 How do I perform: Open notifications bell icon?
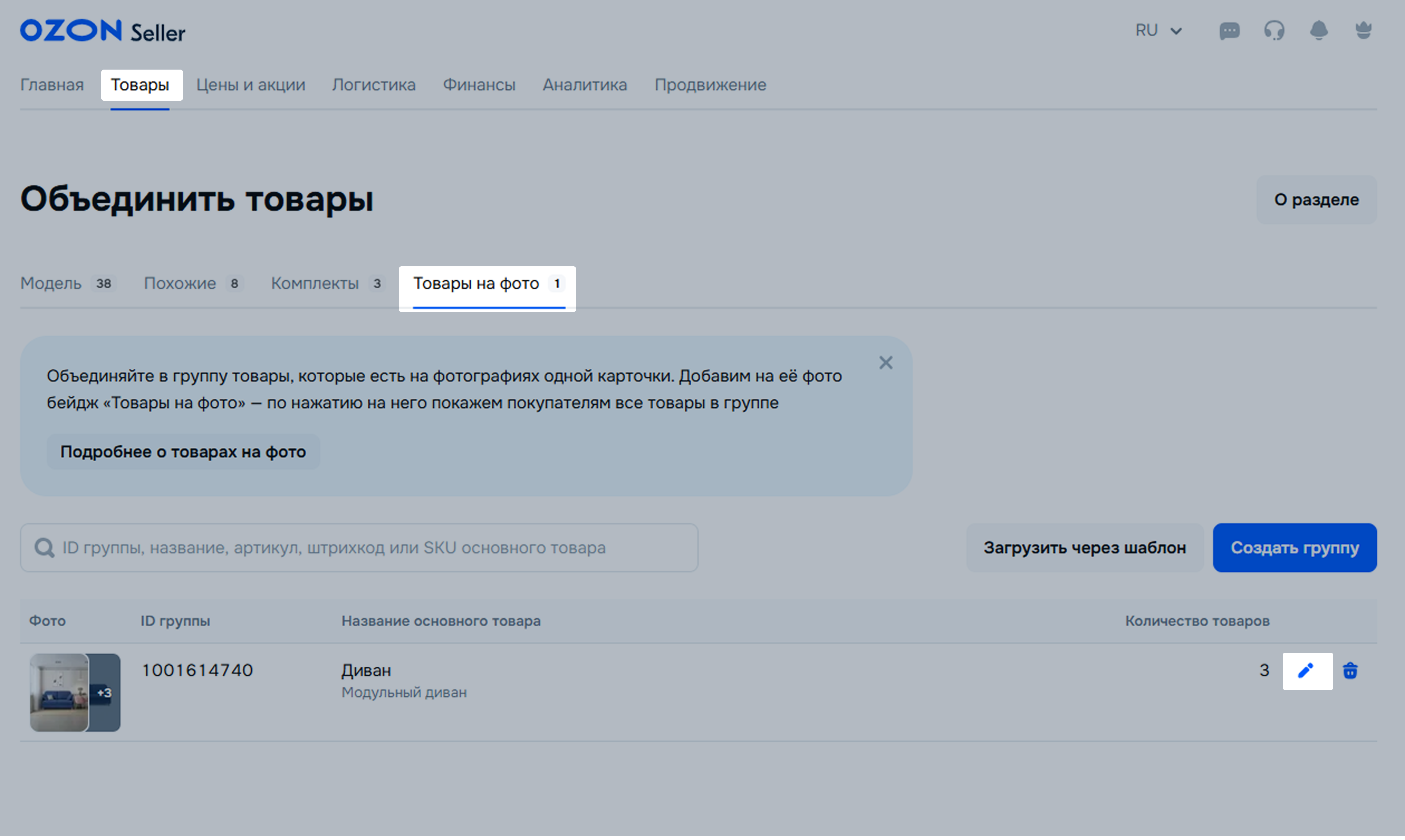click(x=1318, y=30)
